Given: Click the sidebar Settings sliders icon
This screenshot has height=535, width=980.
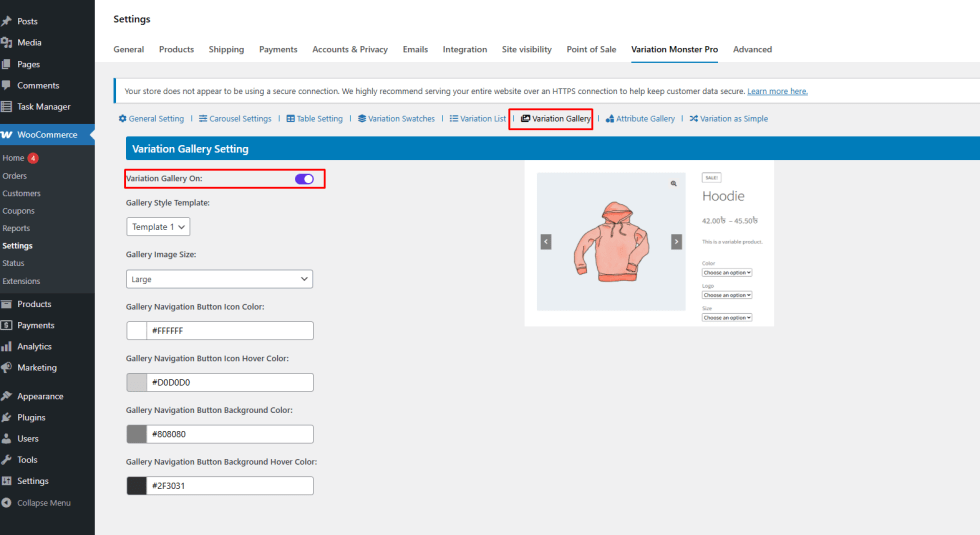Looking at the screenshot, I should pos(6,481).
